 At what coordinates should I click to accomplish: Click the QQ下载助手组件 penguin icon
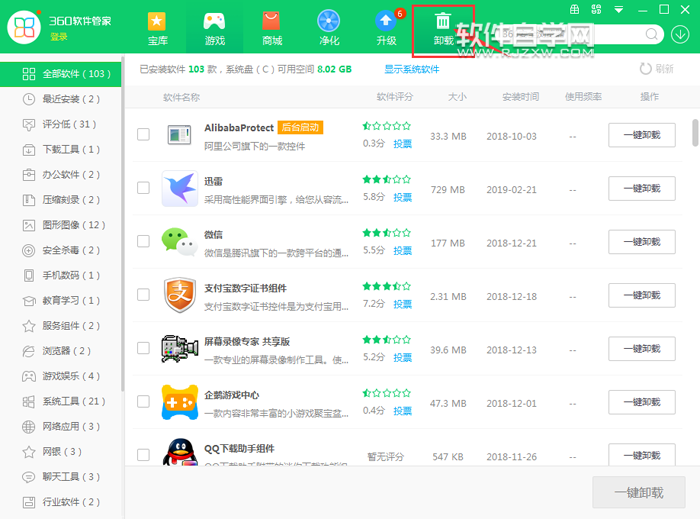click(179, 452)
